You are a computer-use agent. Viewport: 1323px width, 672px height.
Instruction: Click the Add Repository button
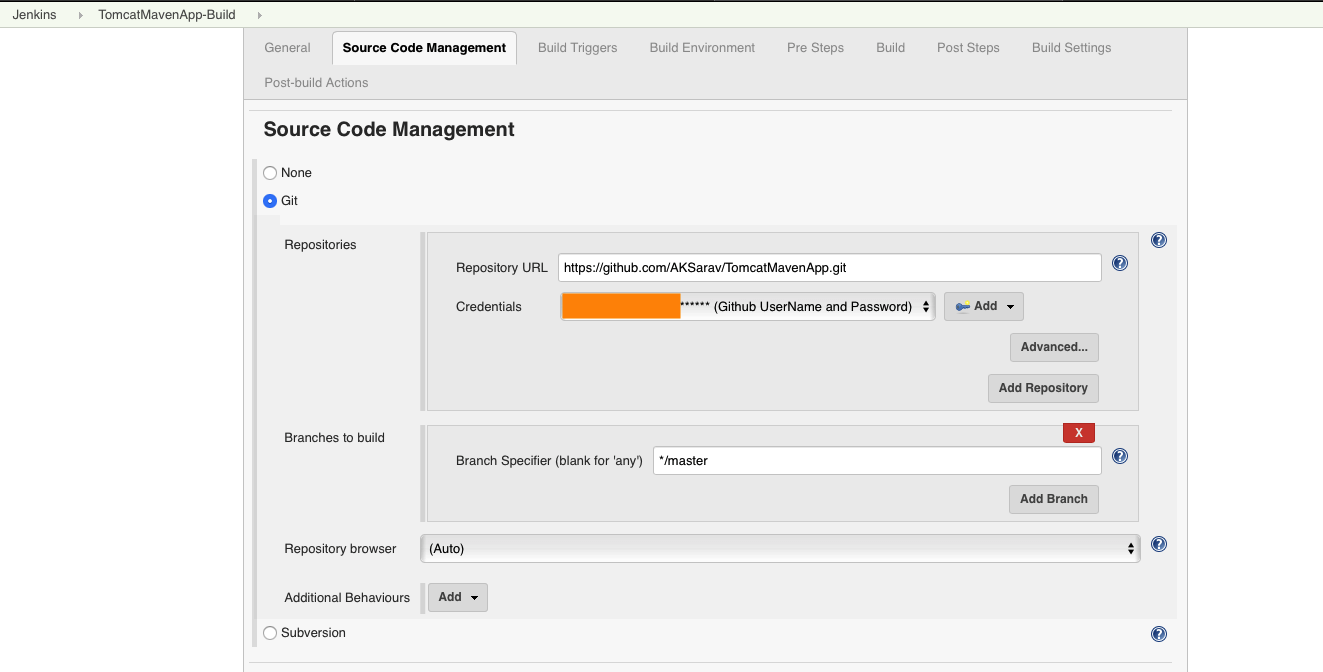1043,388
